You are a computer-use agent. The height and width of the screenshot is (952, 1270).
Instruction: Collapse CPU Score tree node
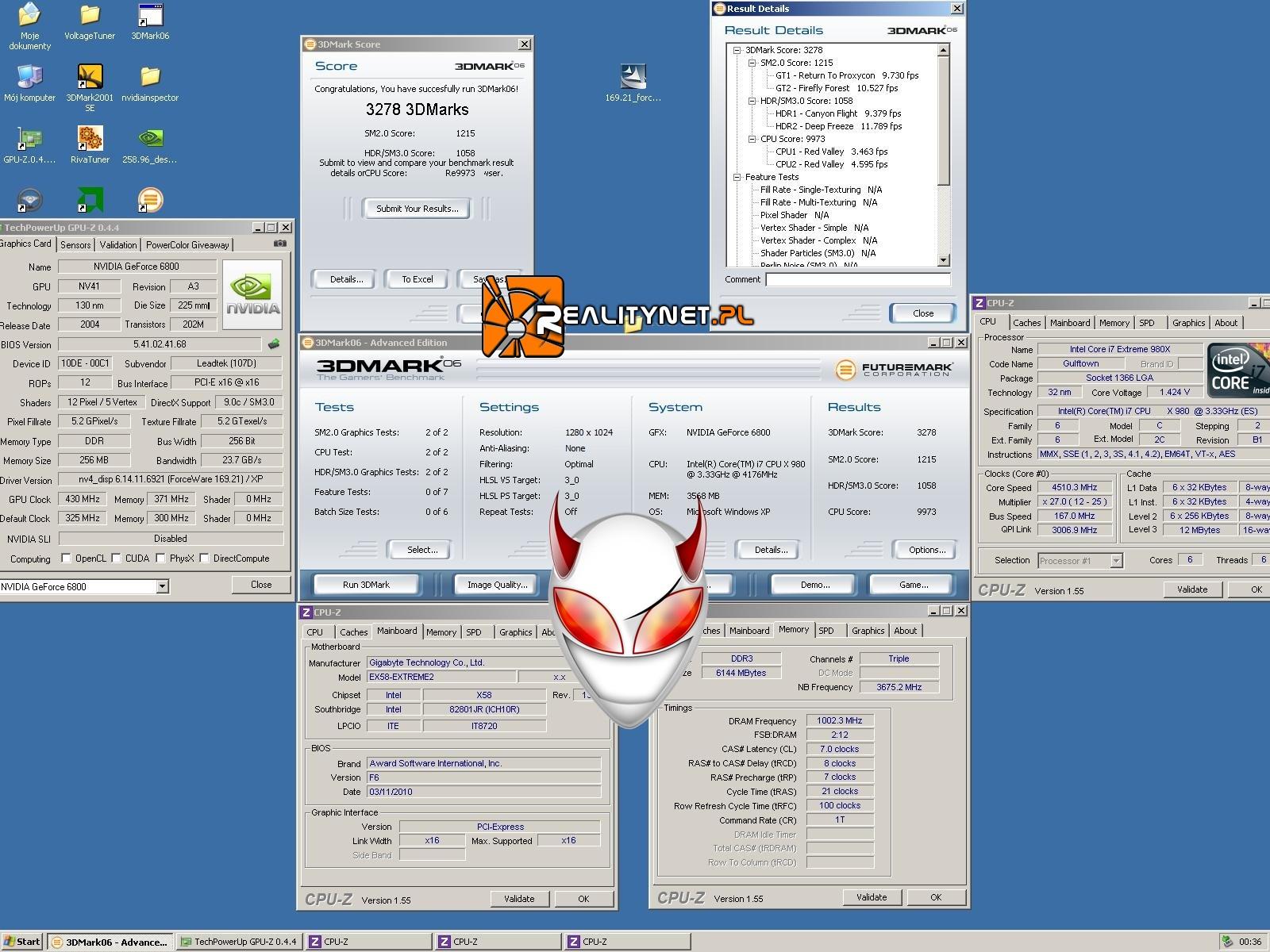[x=752, y=139]
